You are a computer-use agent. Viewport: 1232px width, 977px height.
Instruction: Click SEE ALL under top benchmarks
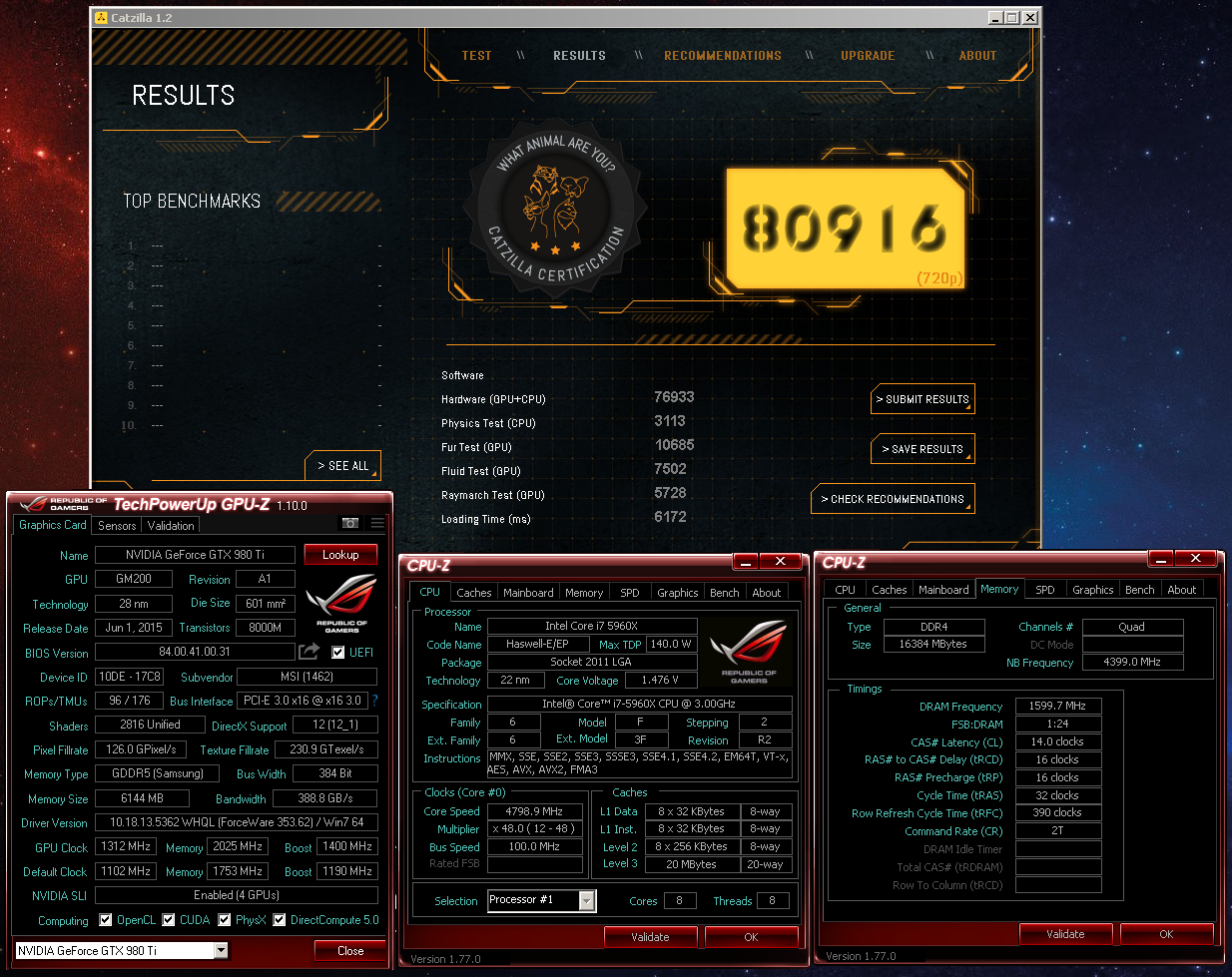click(x=342, y=466)
